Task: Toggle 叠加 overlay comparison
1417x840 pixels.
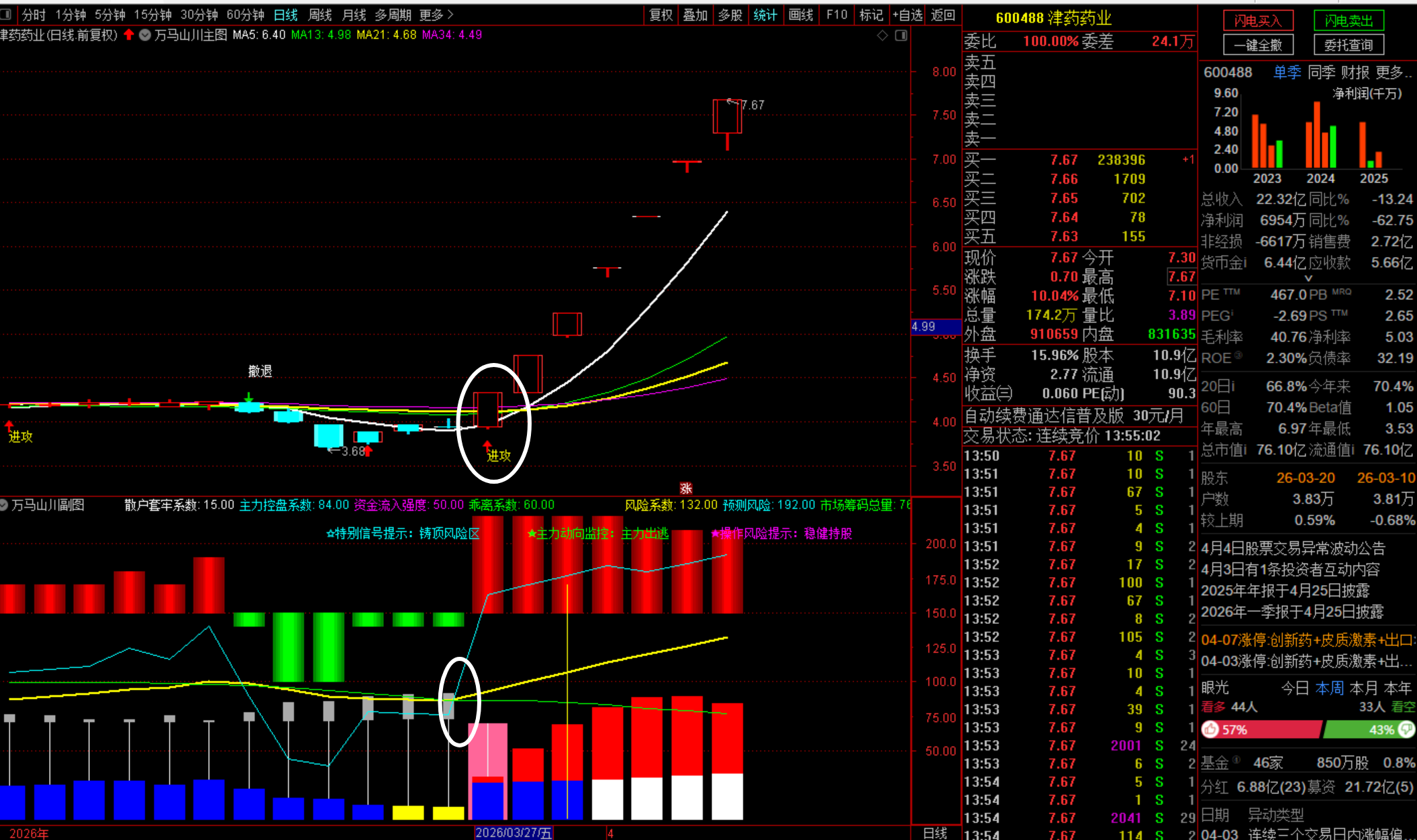Action: (695, 15)
